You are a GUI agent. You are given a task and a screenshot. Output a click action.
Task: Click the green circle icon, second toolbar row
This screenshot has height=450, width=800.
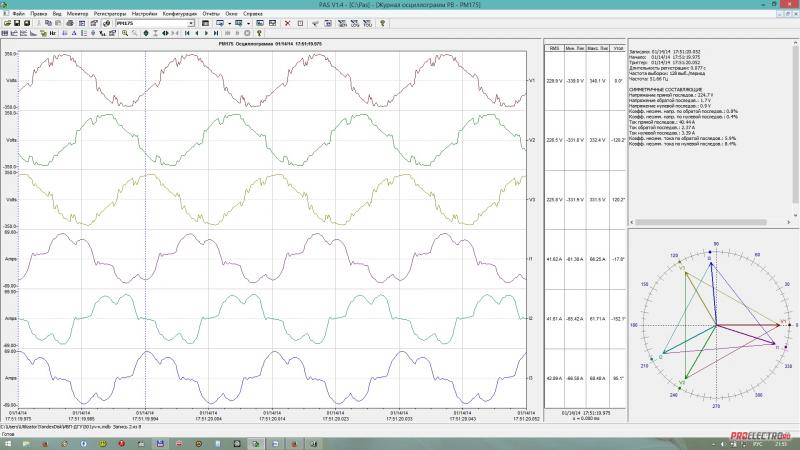pyautogui.click(x=146, y=33)
